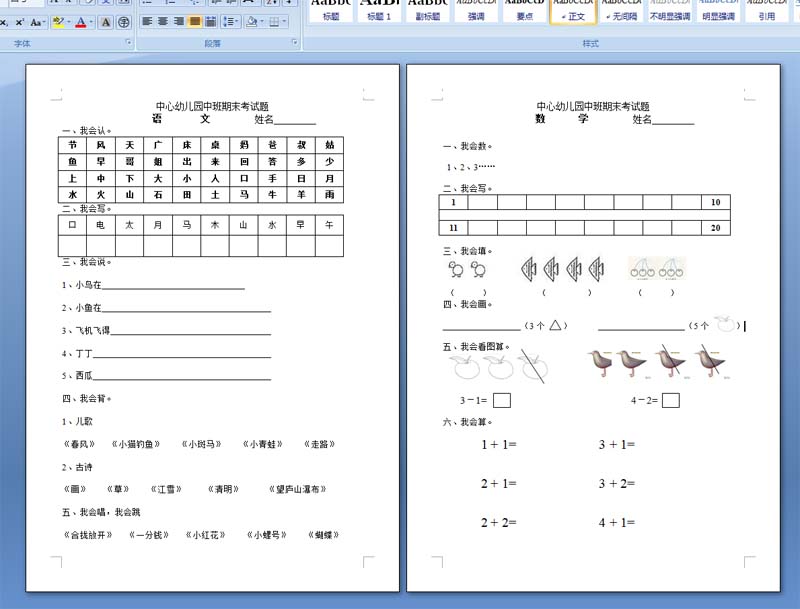This screenshot has width=800, height=609.
Task: Apply red font color
Action: pyautogui.click(x=81, y=22)
